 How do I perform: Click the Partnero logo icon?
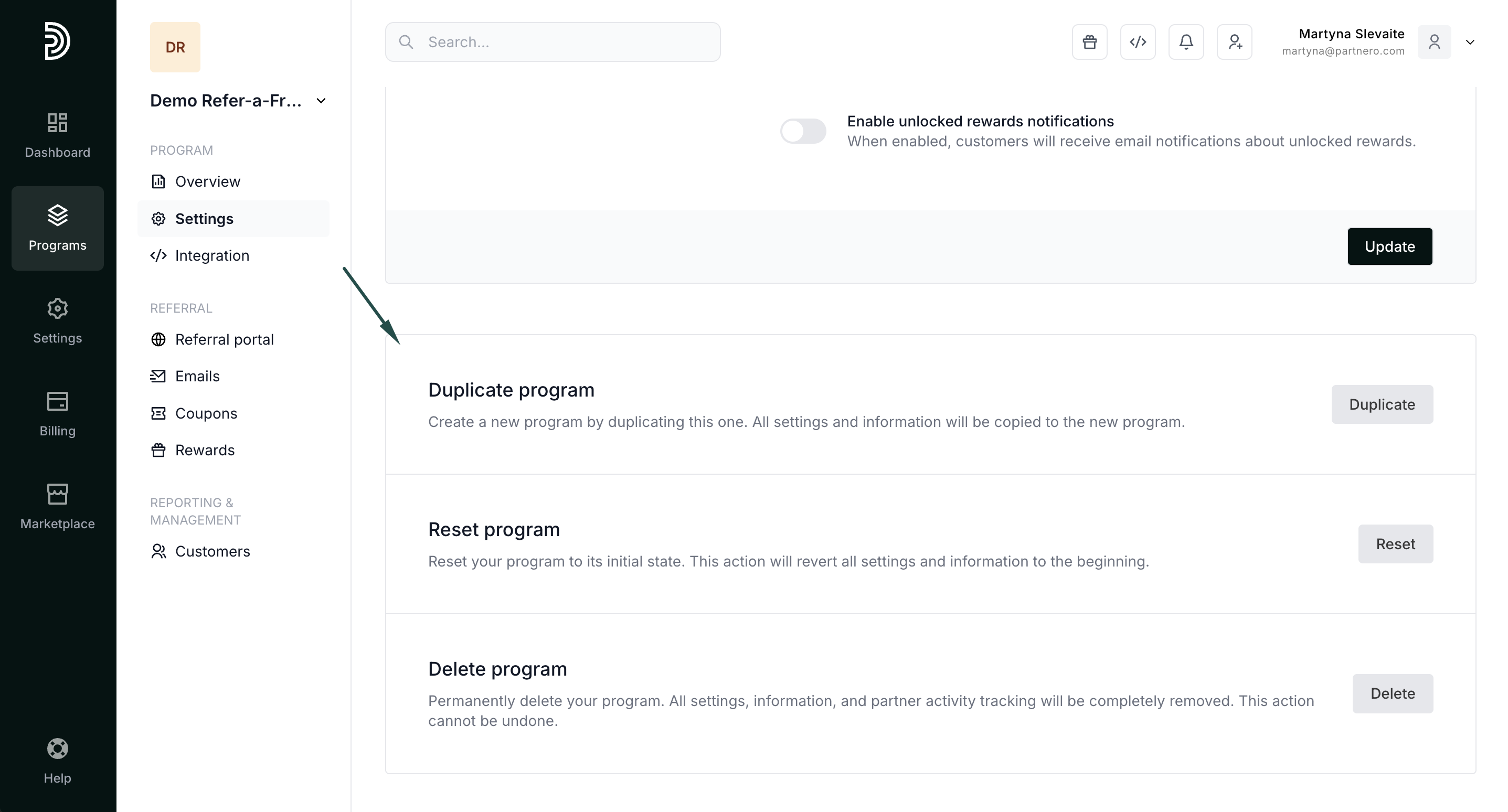pyautogui.click(x=57, y=41)
